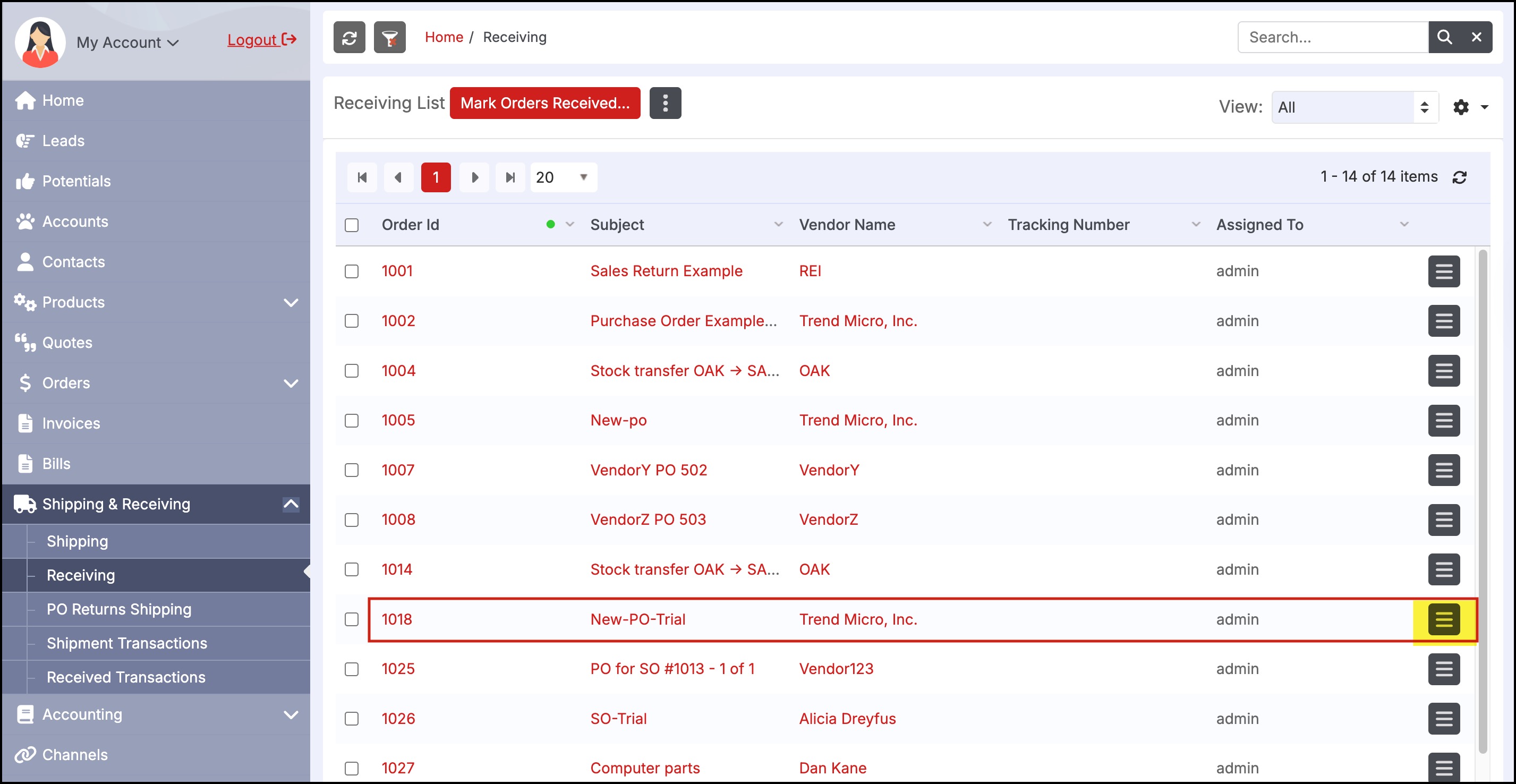Check the box for order 1007
Viewport: 1516px width, 784px height.
351,470
